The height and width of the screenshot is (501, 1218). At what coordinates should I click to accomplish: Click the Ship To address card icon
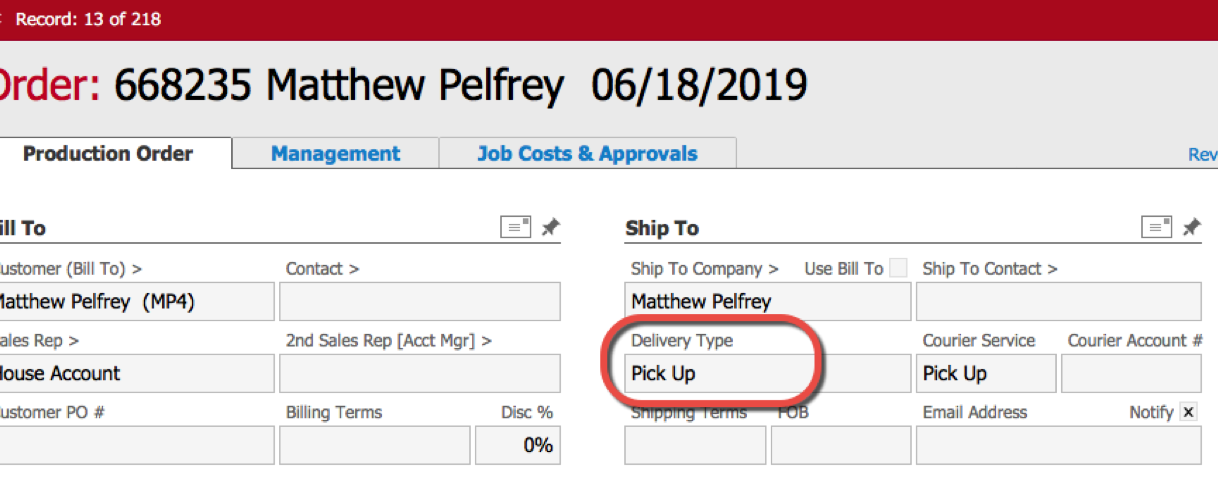pos(1156,227)
